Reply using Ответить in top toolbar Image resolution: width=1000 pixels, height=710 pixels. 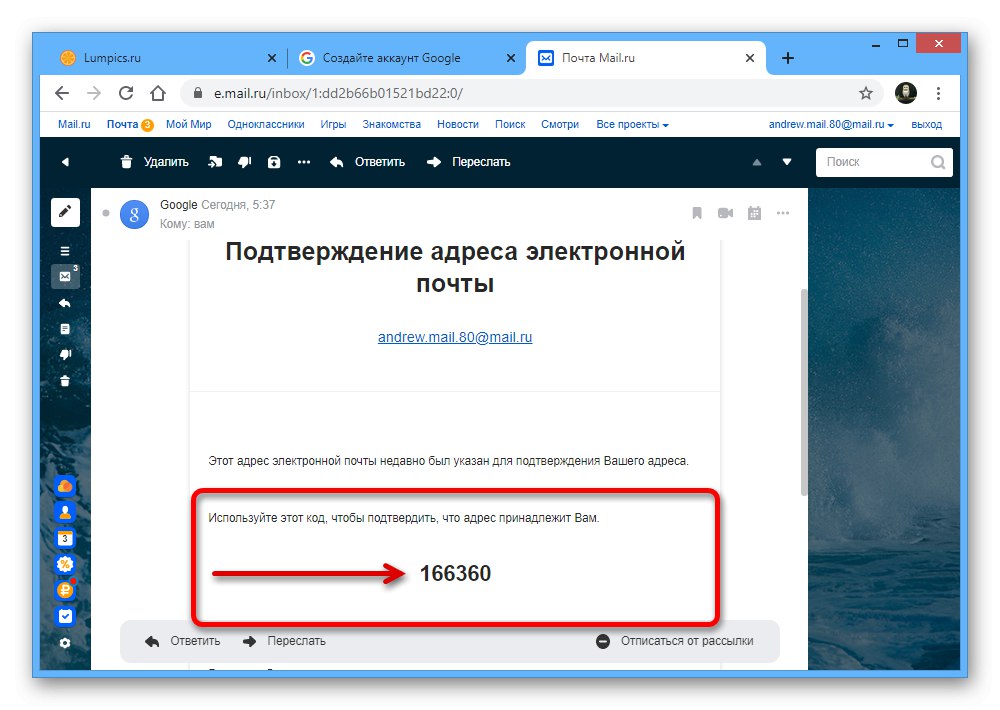367,162
